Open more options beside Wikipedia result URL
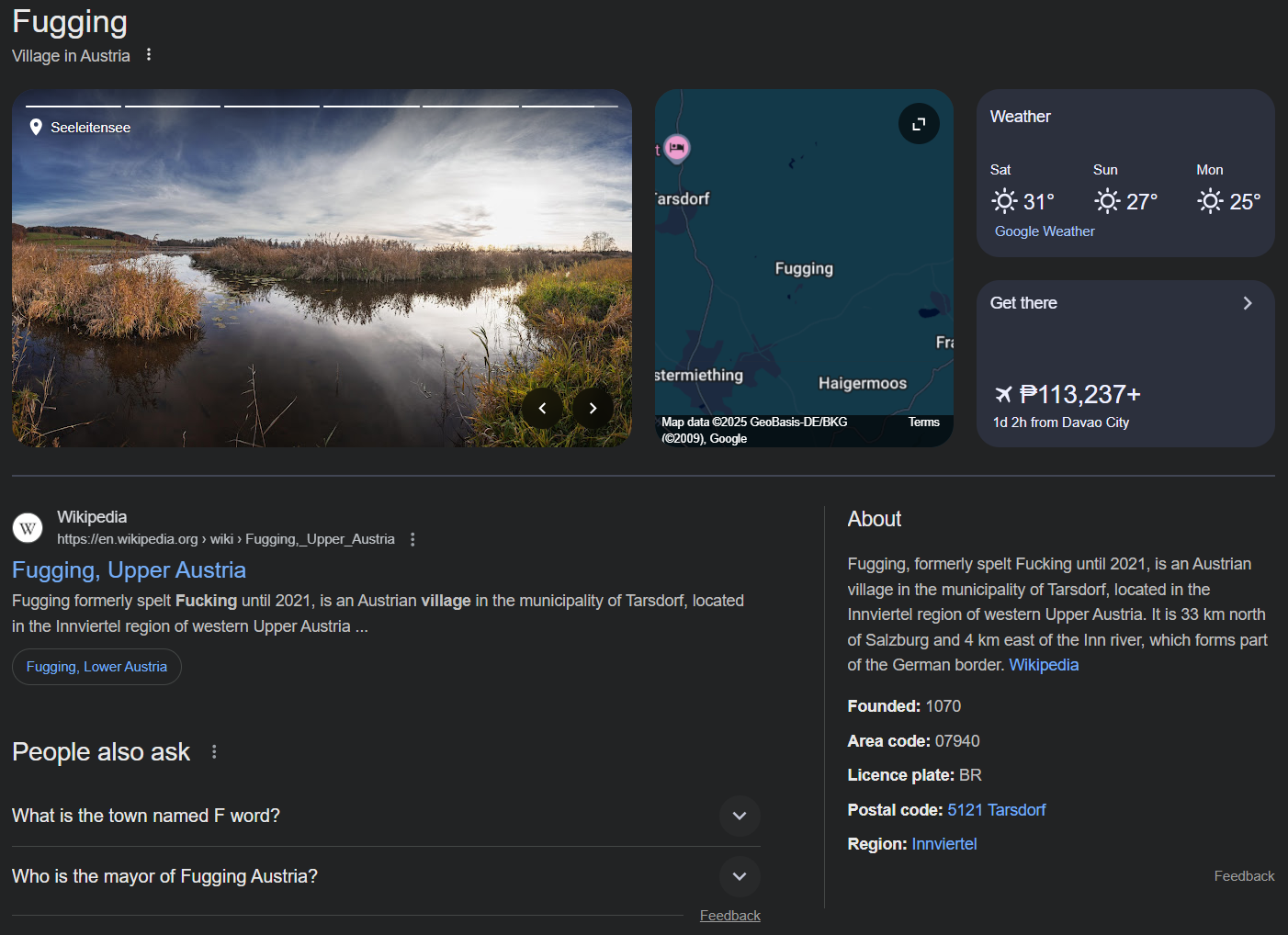The image size is (1288, 935). (x=412, y=539)
